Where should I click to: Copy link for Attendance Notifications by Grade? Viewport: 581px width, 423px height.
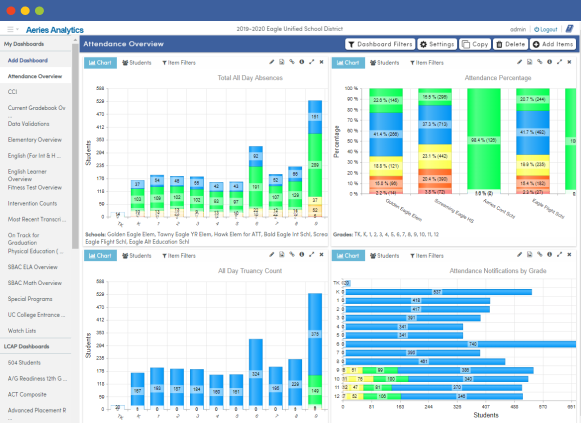click(540, 254)
